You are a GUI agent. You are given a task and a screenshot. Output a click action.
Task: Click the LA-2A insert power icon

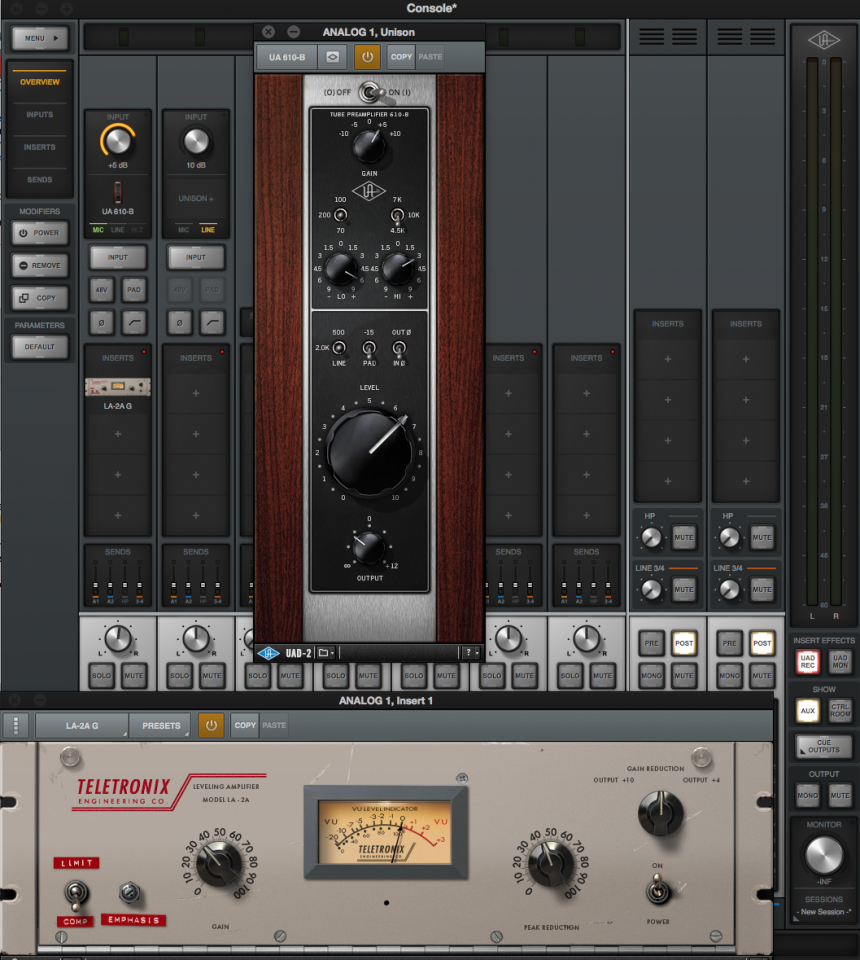(x=211, y=726)
